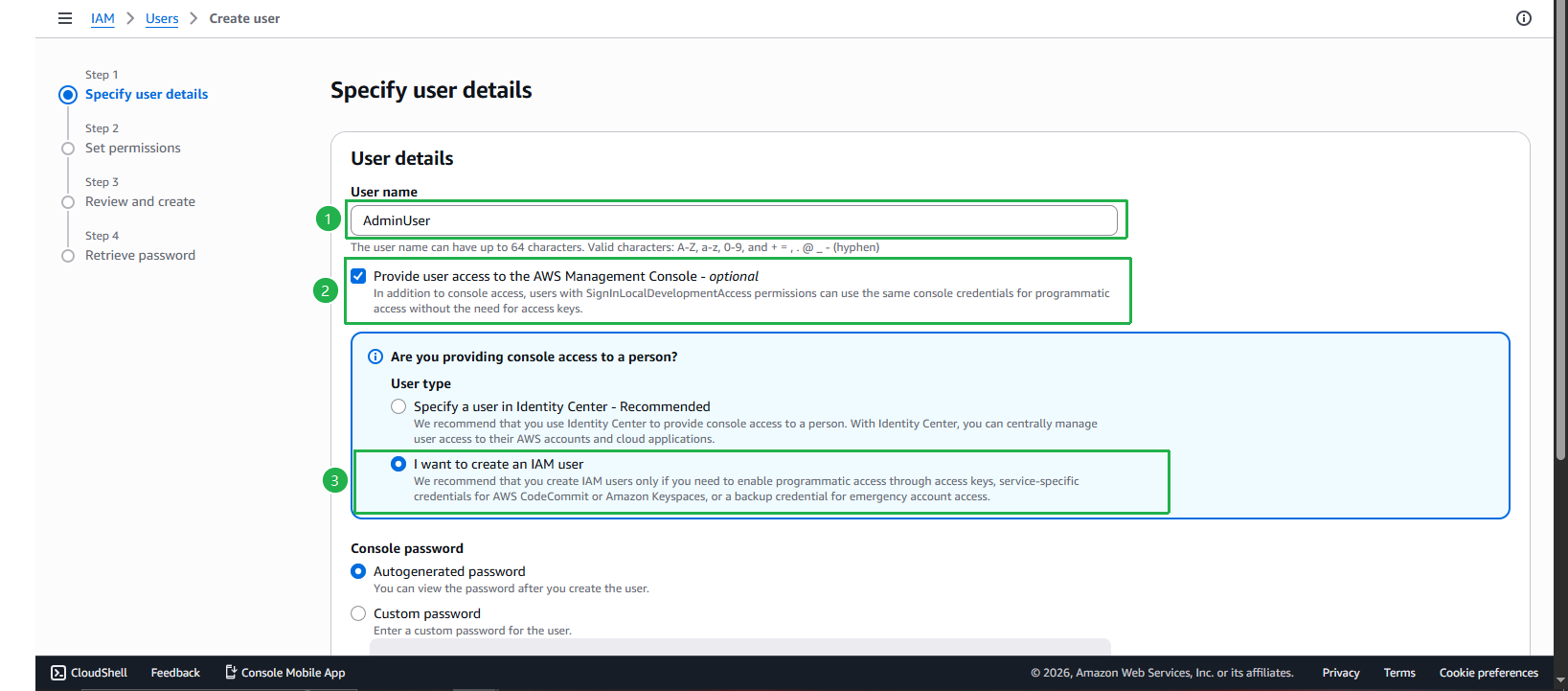Click the Console password heading
The image size is (1568, 691).
407,548
